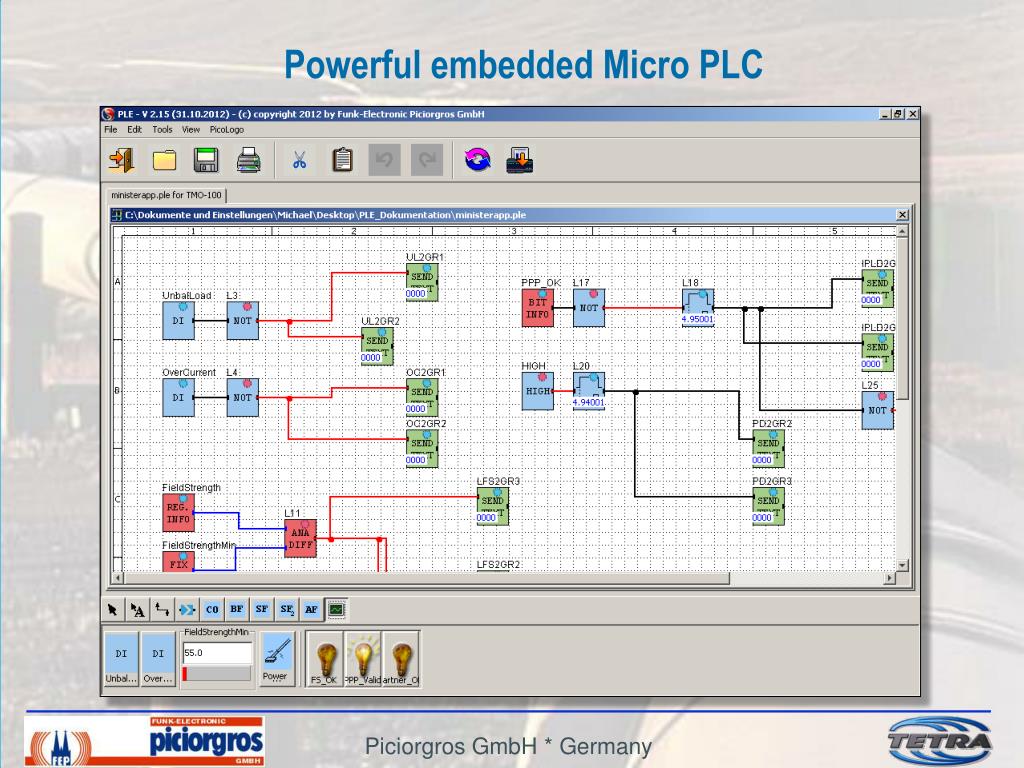This screenshot has height=768, width=1024.
Task: Select the blue arrow block tool
Action: tap(187, 610)
